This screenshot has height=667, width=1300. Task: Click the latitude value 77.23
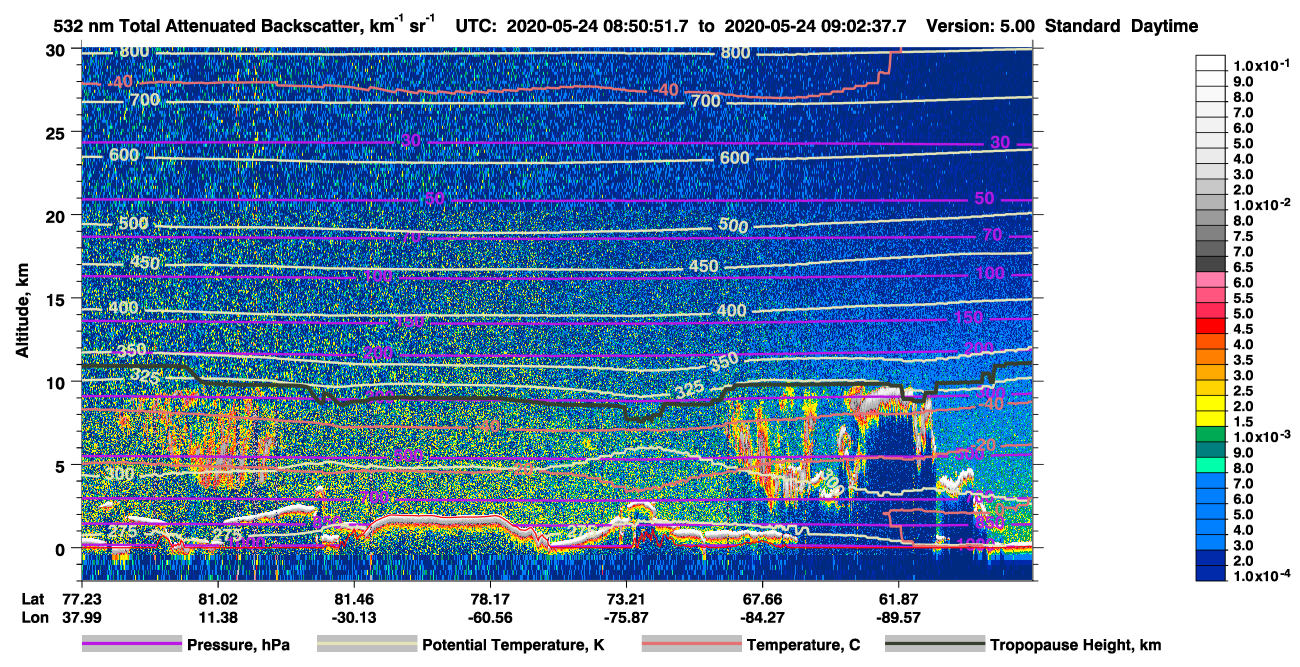80,597
